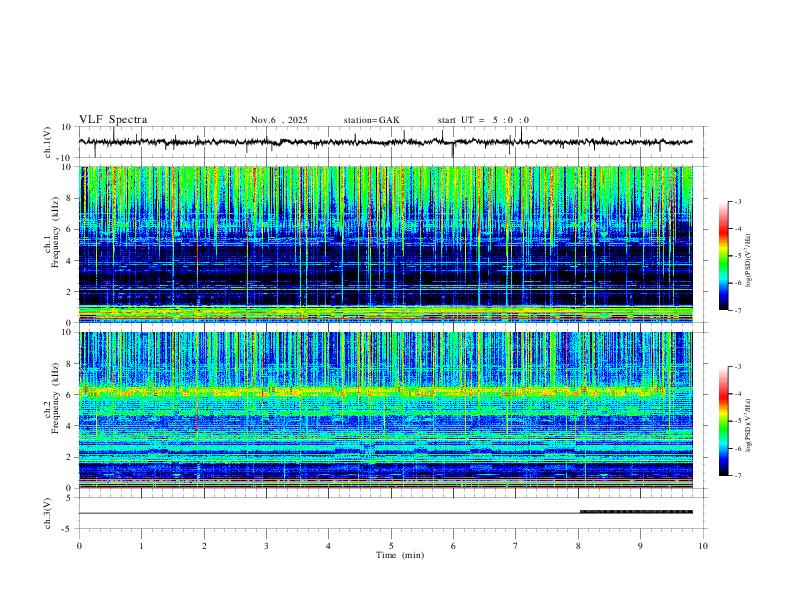Click the 'VLF Spectra' title text

click(113, 120)
